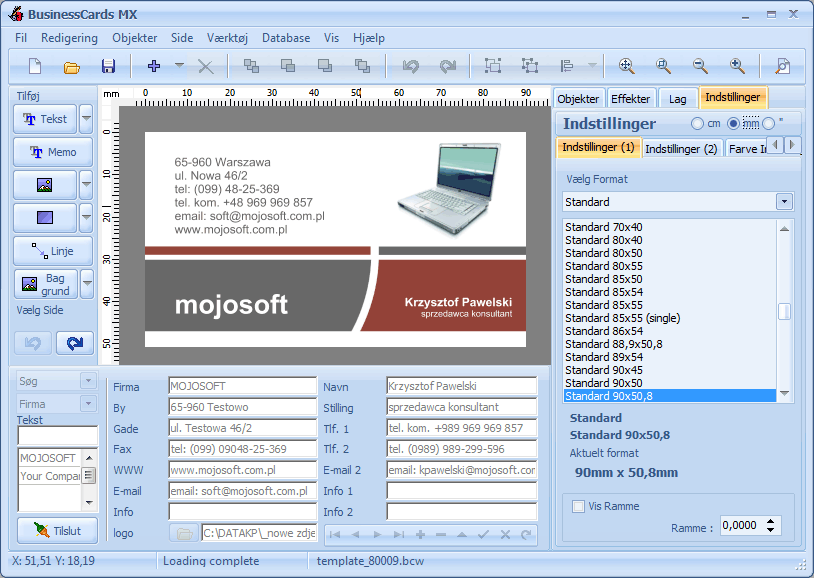Open the dropdown arrow beside the rectangle shape button
The height and width of the screenshot is (578, 814).
pyautogui.click(x=86, y=218)
